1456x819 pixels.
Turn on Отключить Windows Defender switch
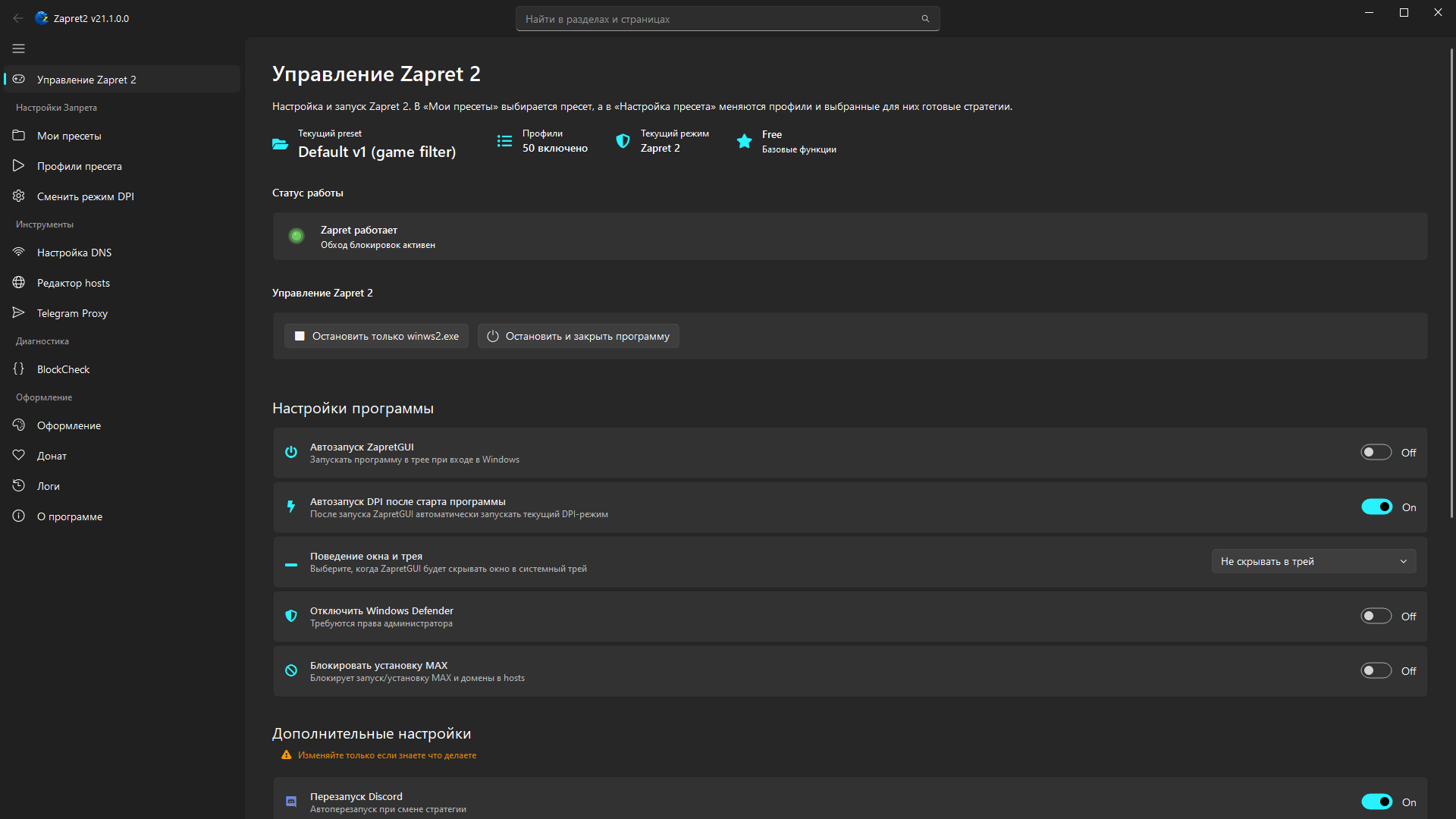[1376, 617]
